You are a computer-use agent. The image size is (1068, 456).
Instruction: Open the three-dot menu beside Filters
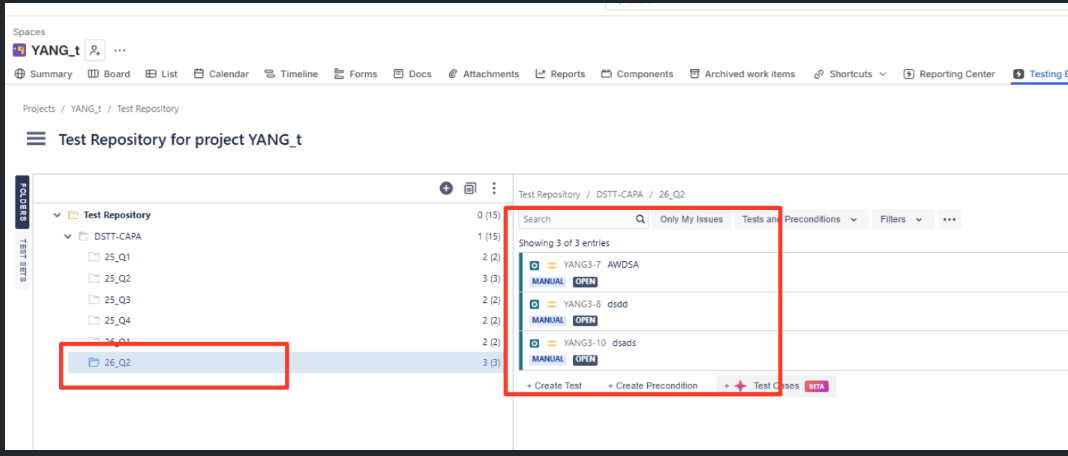point(949,219)
